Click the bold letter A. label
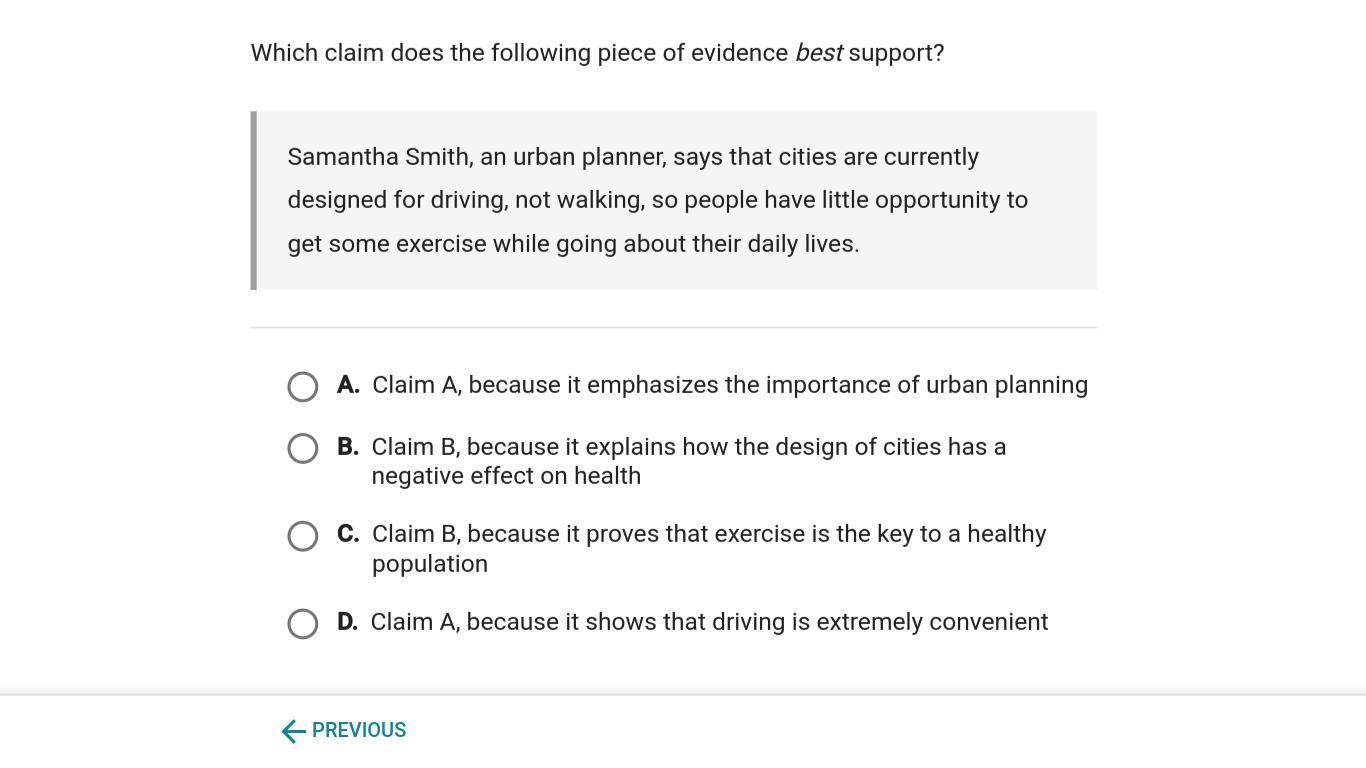The image size is (1366, 768). pyautogui.click(x=348, y=385)
